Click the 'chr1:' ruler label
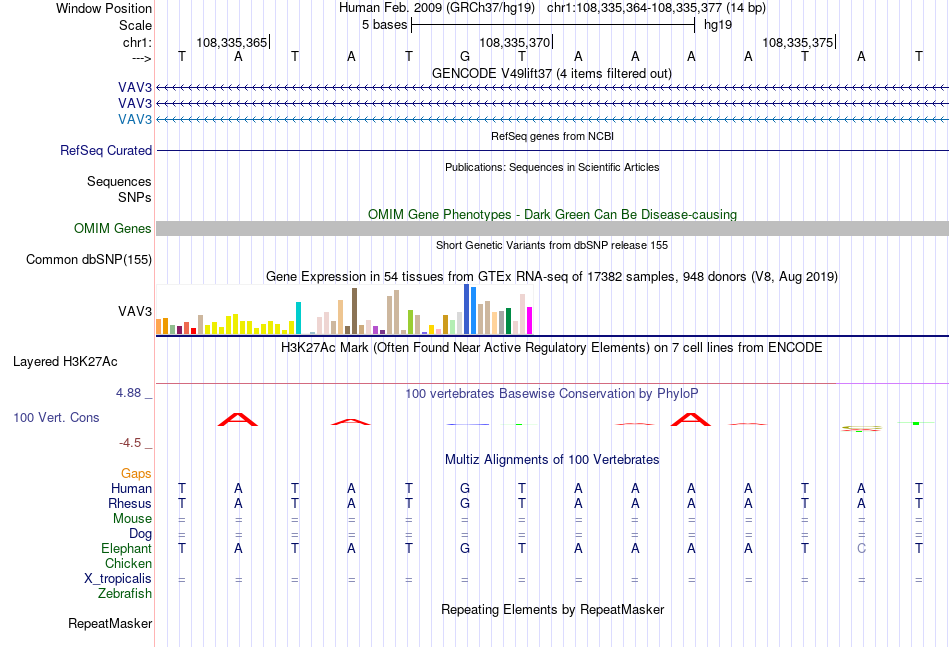Viewport: 950px width, 647px height. click(137, 42)
